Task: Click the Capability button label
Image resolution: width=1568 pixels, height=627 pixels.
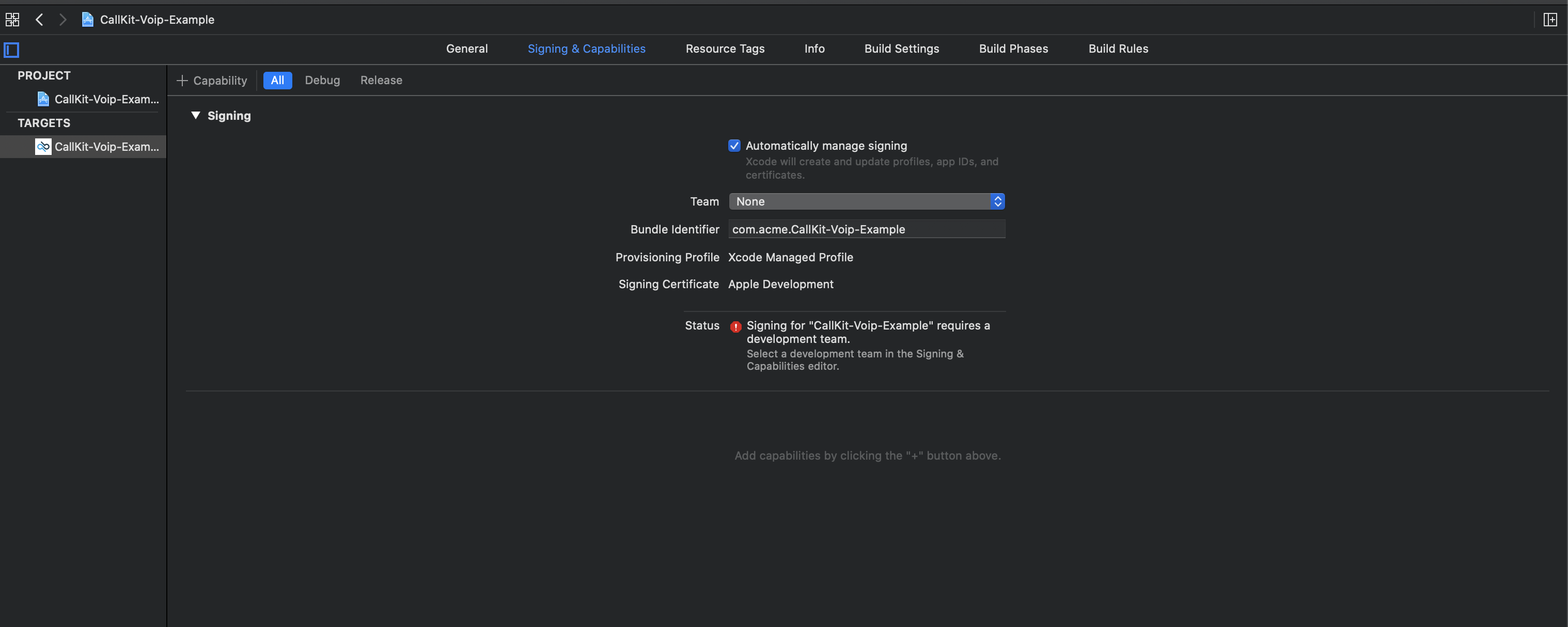Action: point(219,81)
